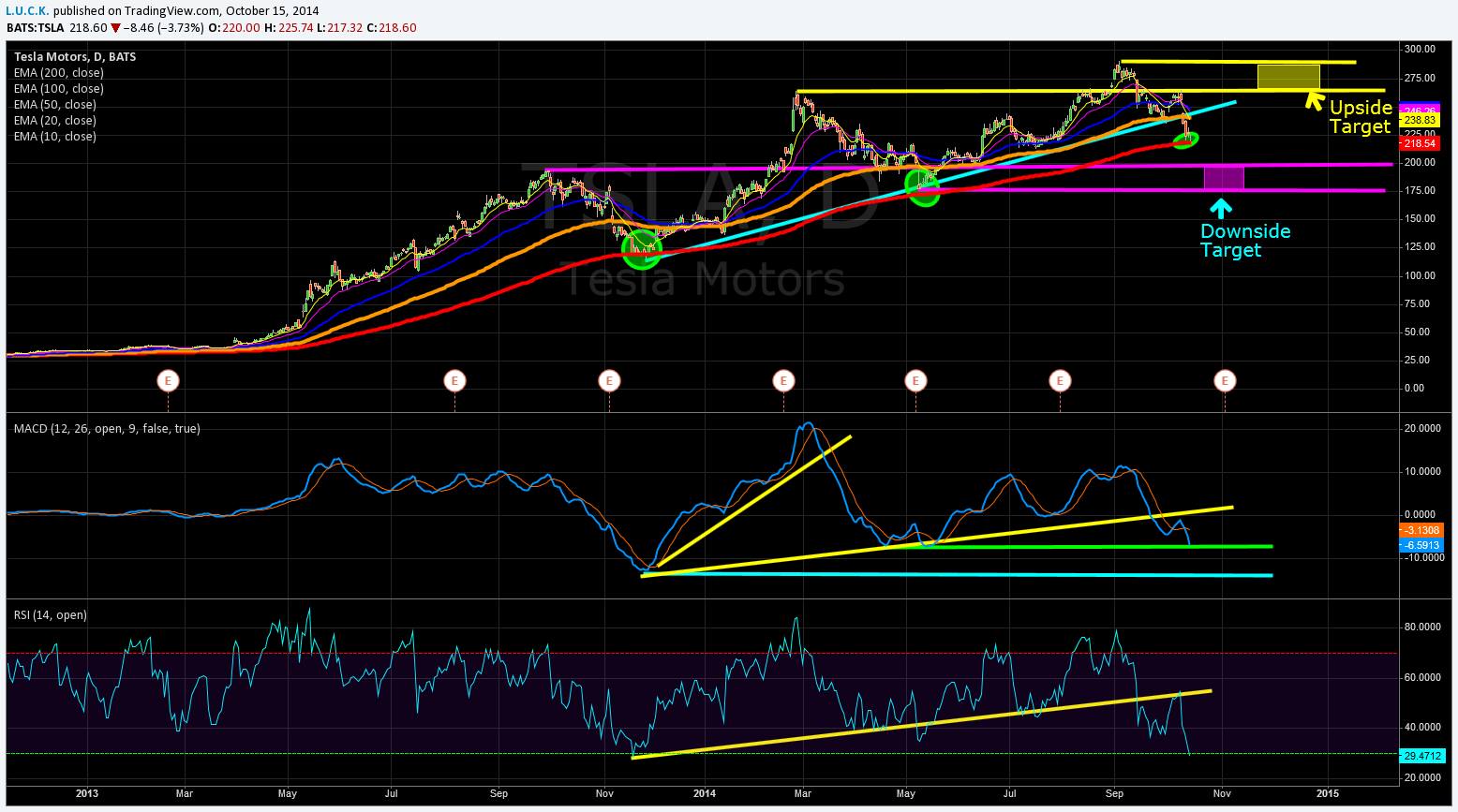
Task: Click the 2014 label on the time axis
Action: [x=705, y=793]
